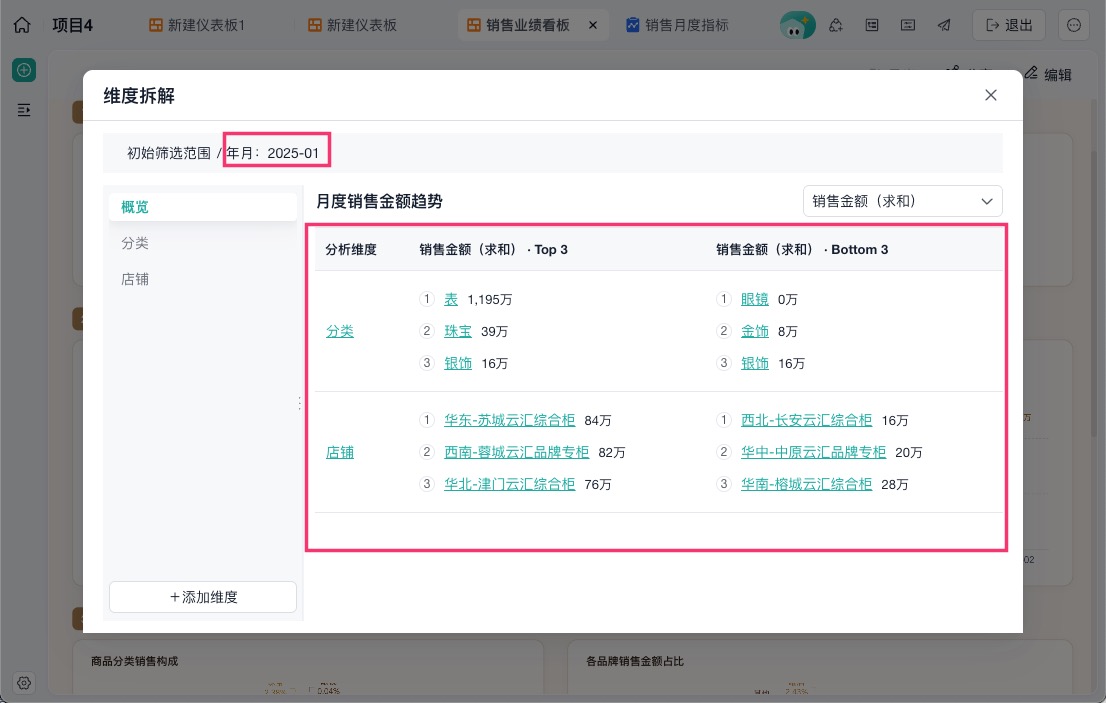Open settings gear at bottom left
Viewport: 1106px width, 703px height.
[23, 683]
